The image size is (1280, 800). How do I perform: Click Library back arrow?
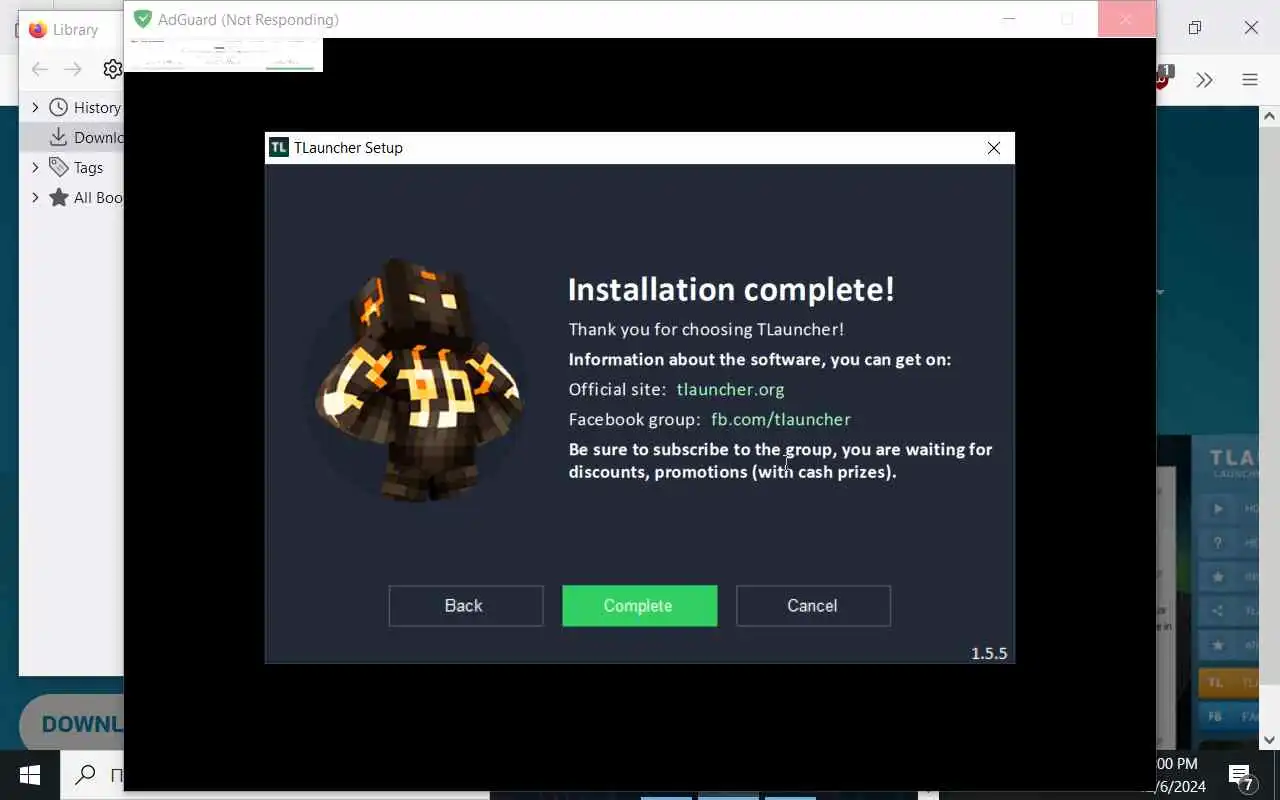[39, 69]
